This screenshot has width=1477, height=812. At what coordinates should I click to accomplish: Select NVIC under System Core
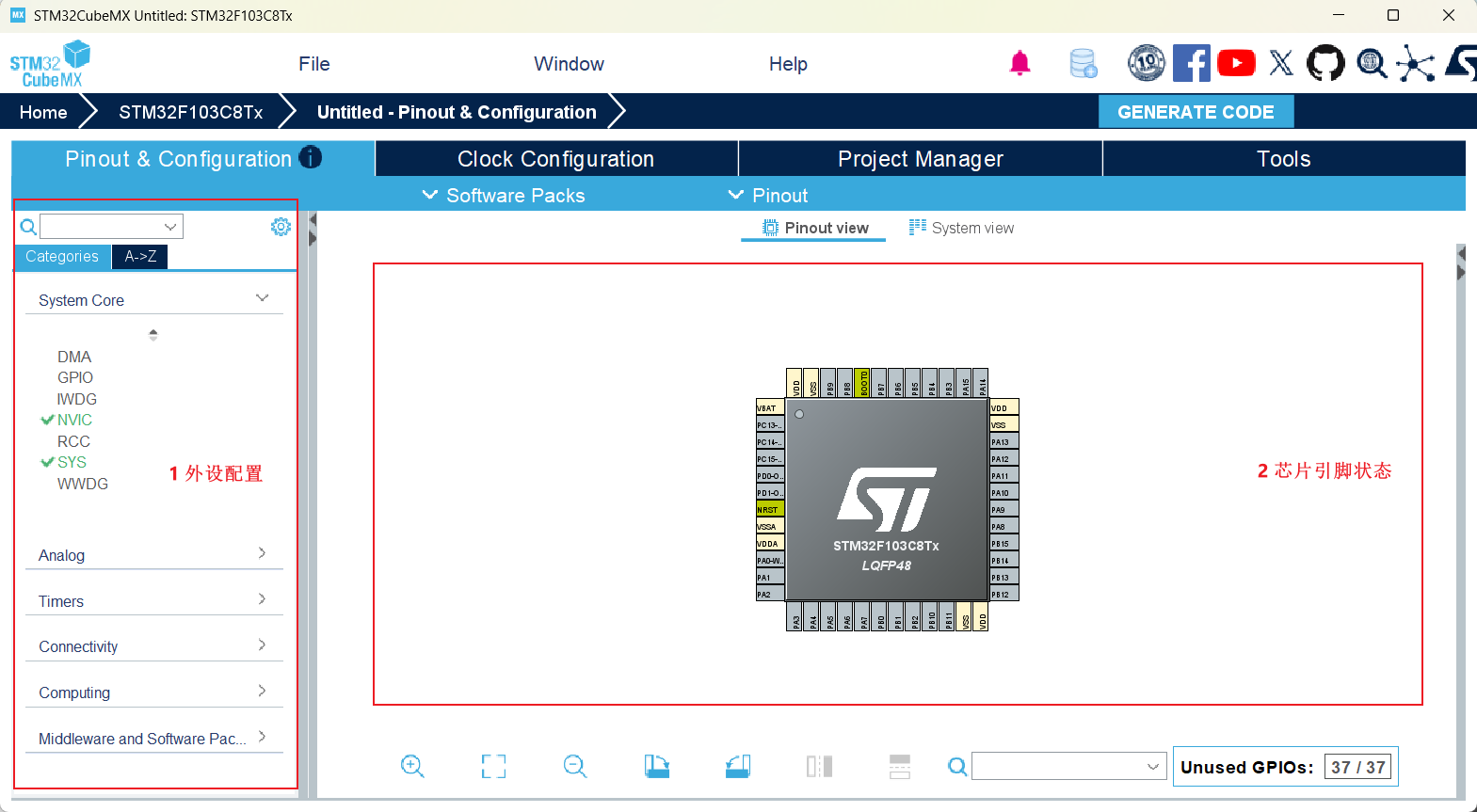coord(74,420)
